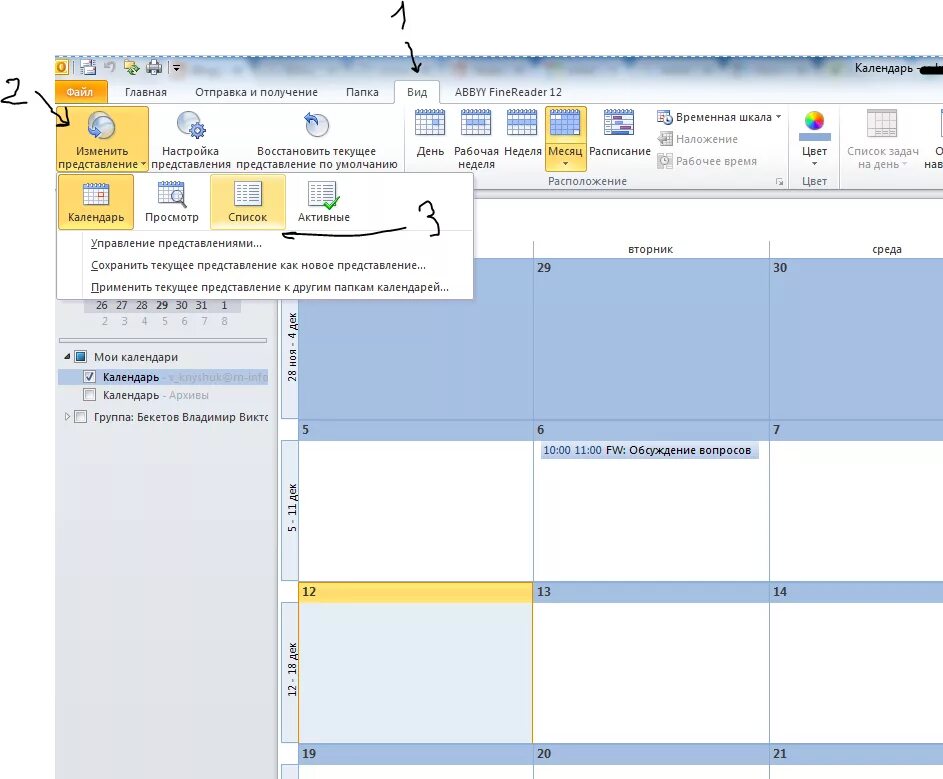Open the ABBYY FineReader 12 tab
Screen dimensions: 943x779
pos(508,92)
